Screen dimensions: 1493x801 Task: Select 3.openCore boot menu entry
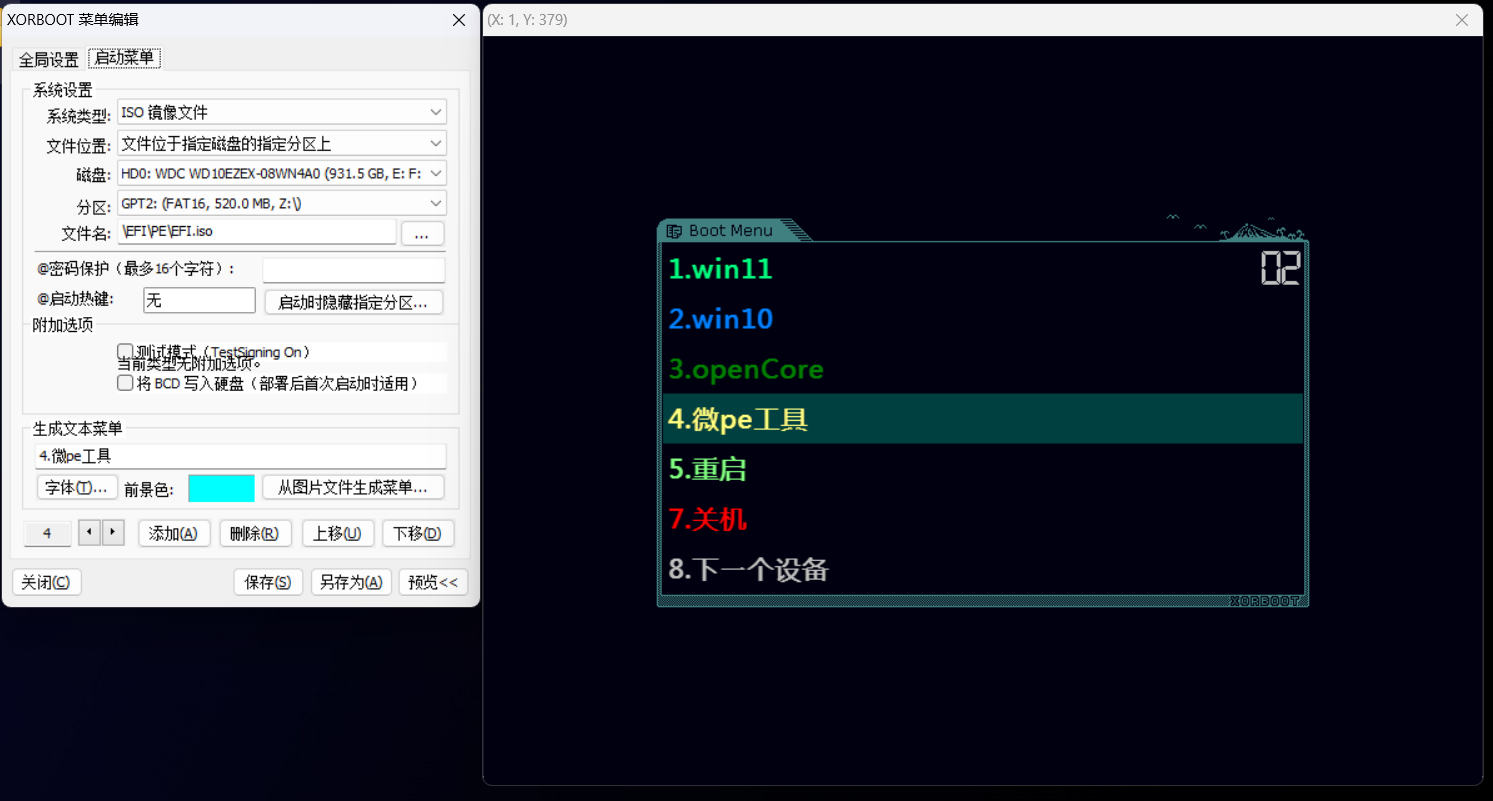[983, 369]
